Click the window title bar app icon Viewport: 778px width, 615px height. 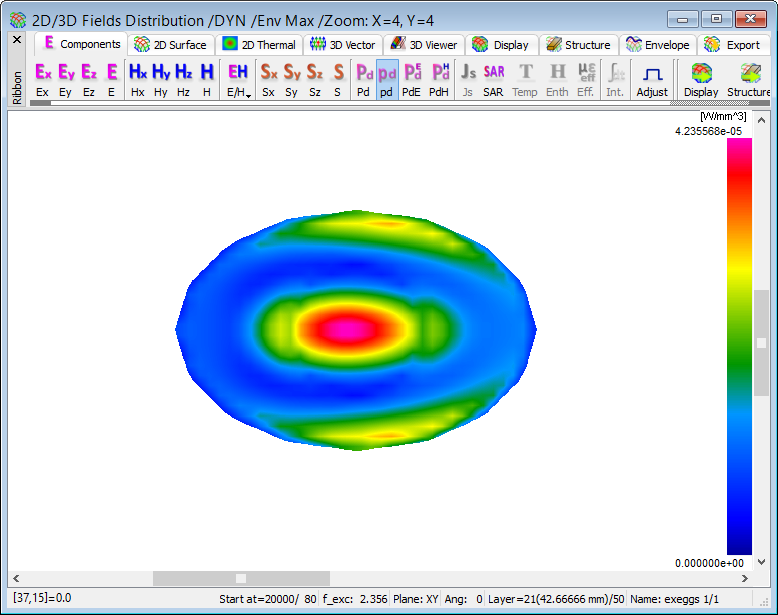click(18, 20)
